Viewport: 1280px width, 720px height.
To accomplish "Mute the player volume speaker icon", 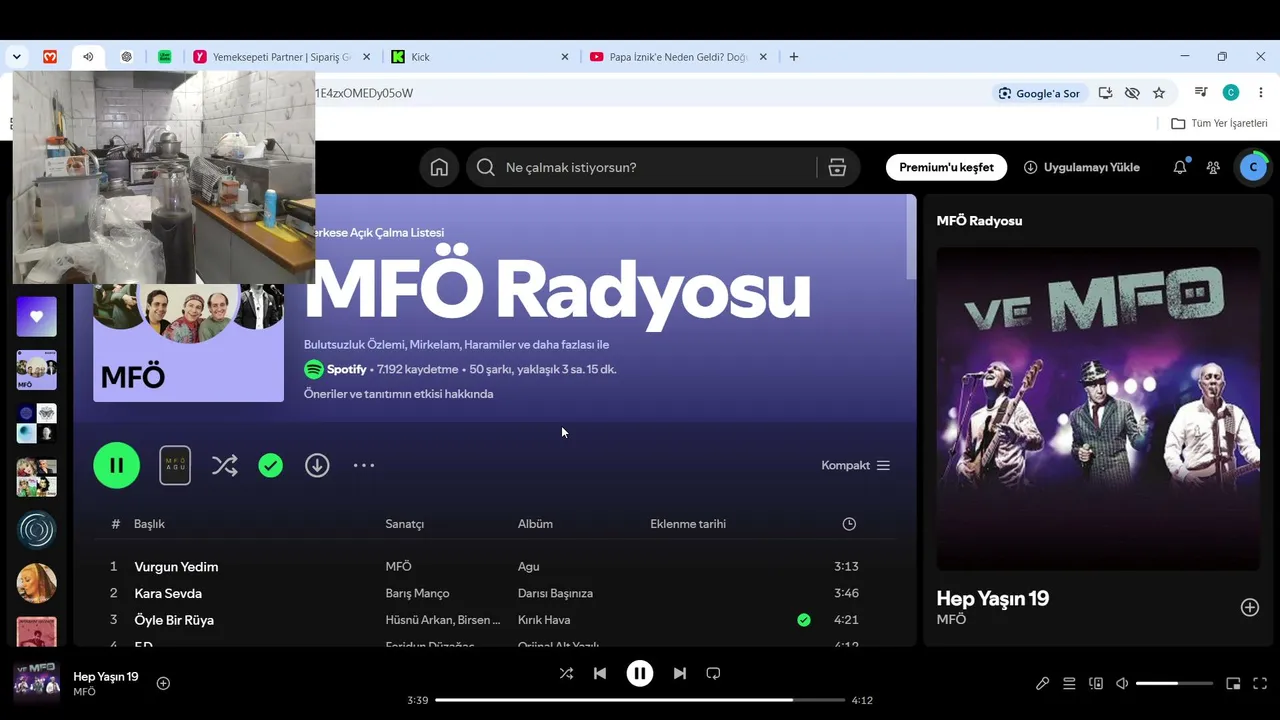I will (x=1122, y=683).
